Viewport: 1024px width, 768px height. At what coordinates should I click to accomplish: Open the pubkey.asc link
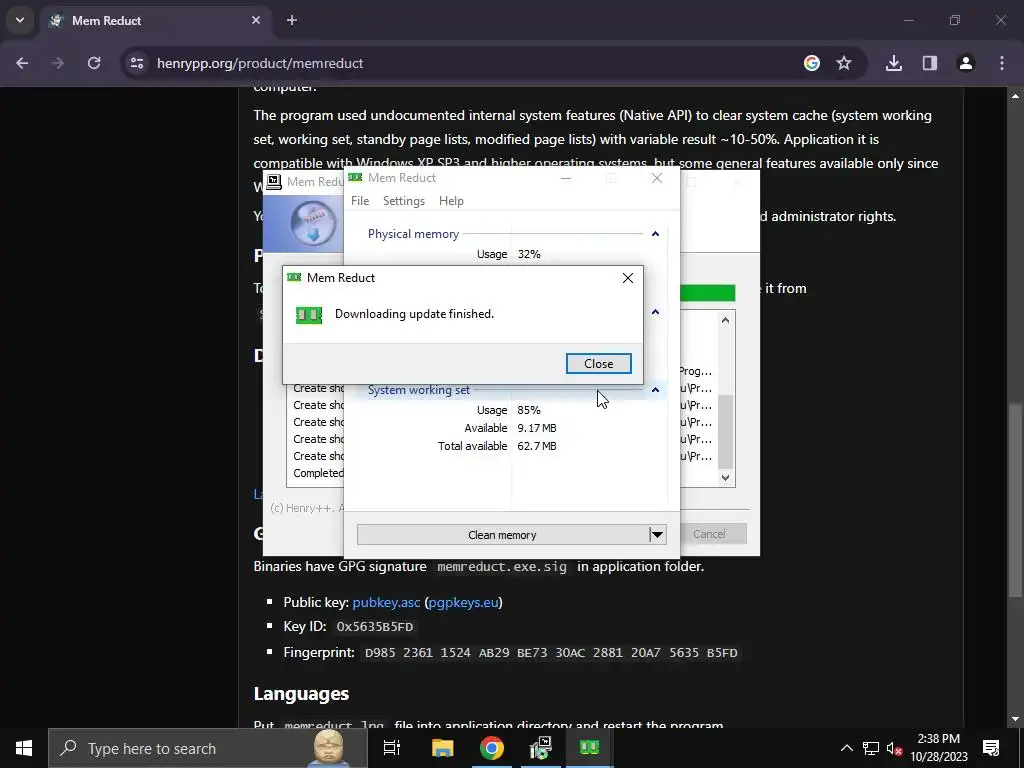[386, 603]
